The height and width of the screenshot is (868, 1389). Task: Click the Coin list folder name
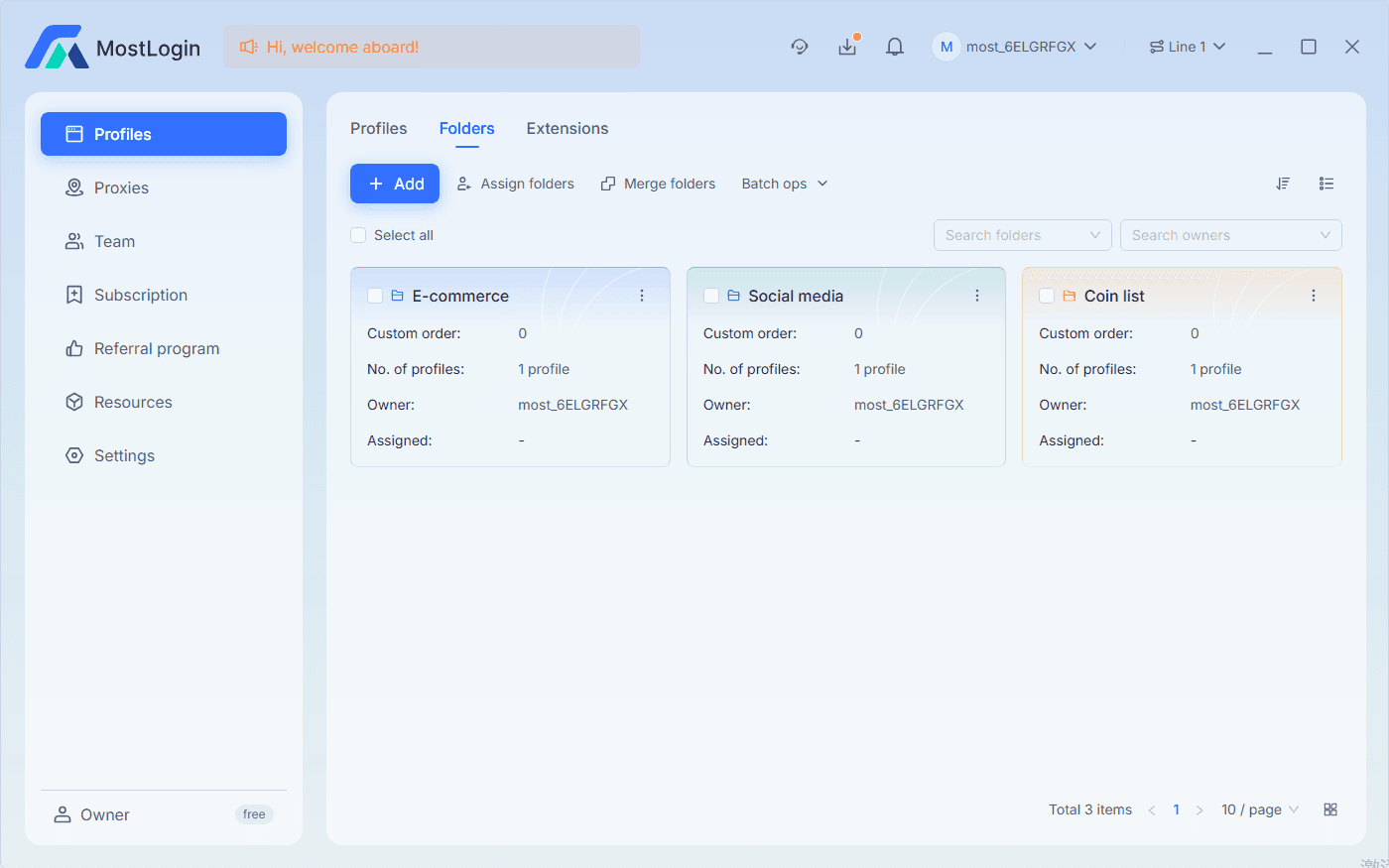pyautogui.click(x=1114, y=296)
